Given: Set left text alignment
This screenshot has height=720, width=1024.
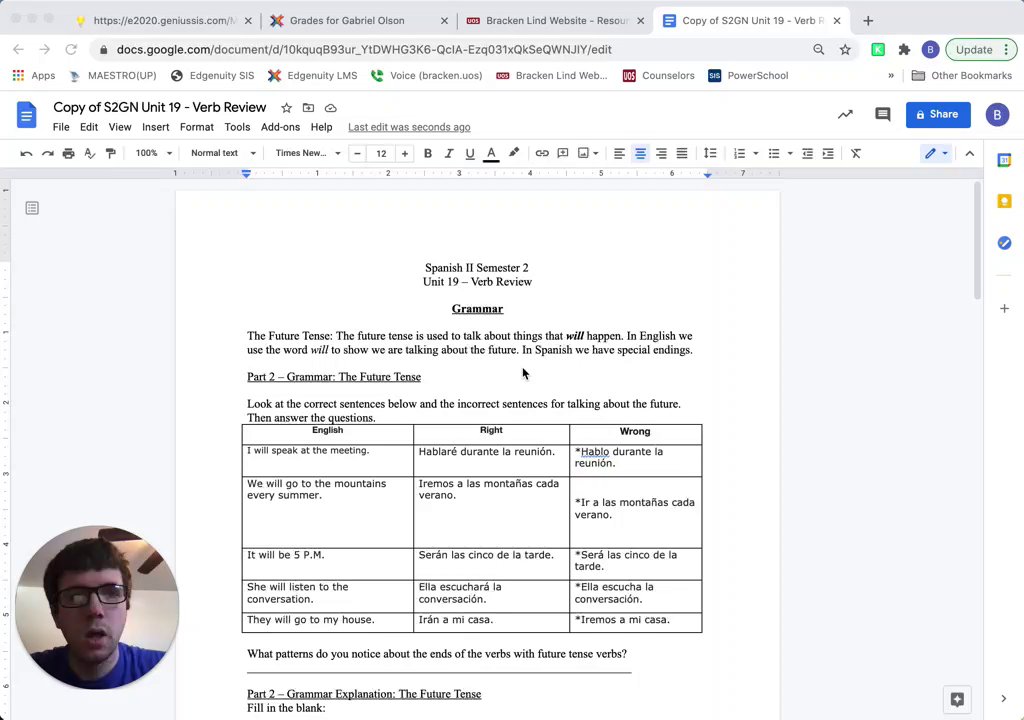Looking at the screenshot, I should (x=619, y=154).
